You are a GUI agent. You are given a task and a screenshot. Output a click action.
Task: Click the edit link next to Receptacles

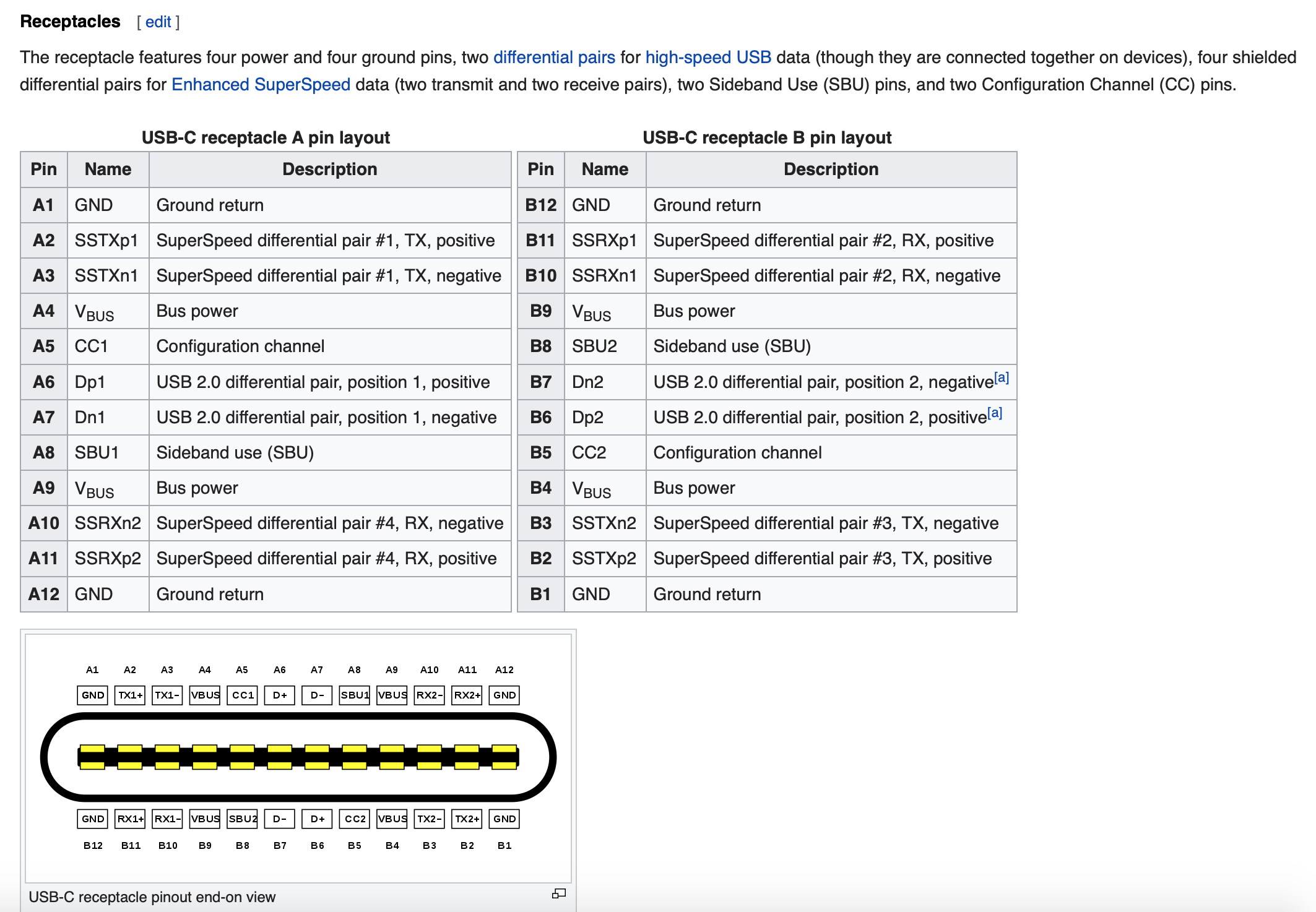[x=158, y=22]
